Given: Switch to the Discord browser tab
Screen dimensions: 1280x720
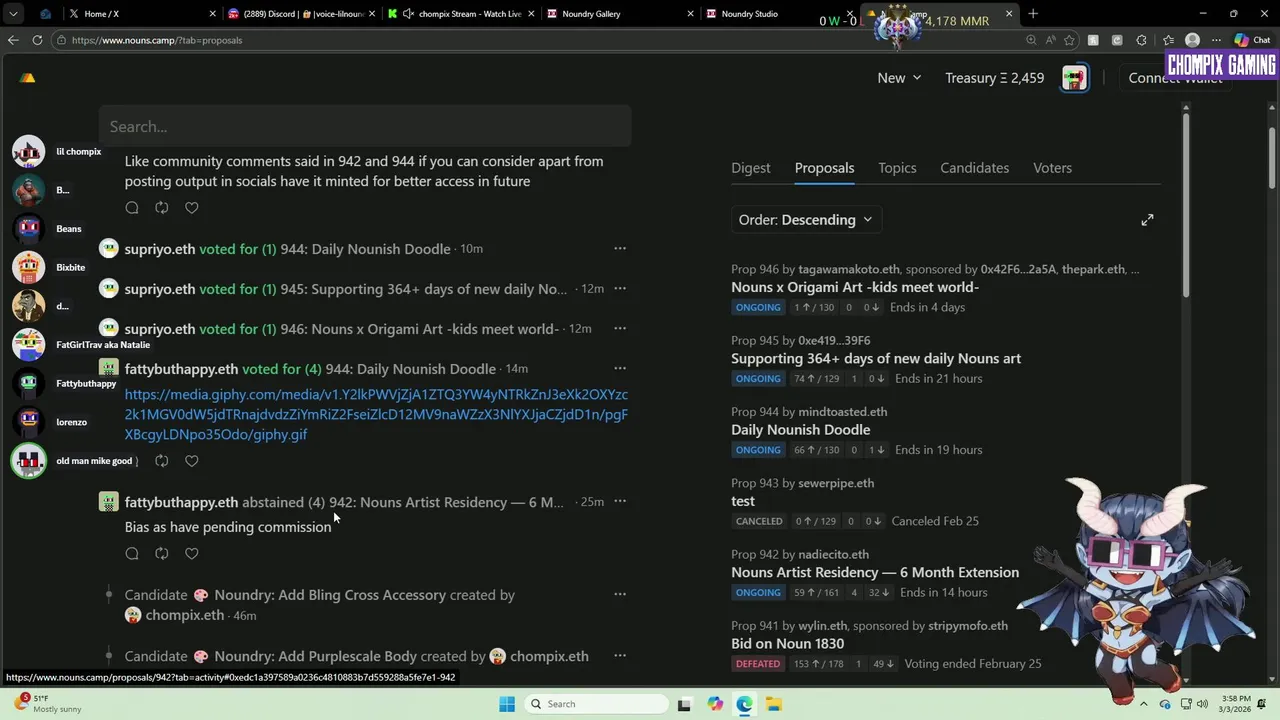Looking at the screenshot, I should pyautogui.click(x=300, y=14).
